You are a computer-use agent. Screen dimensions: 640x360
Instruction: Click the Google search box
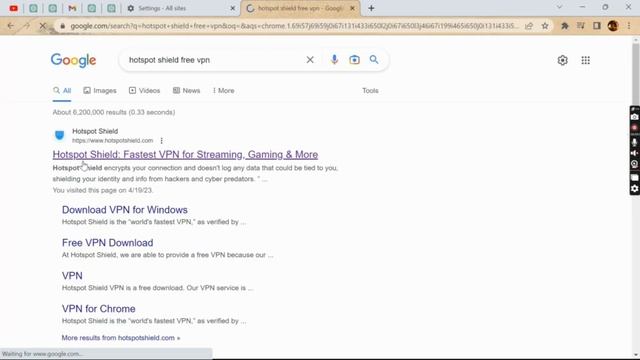[x=214, y=60]
